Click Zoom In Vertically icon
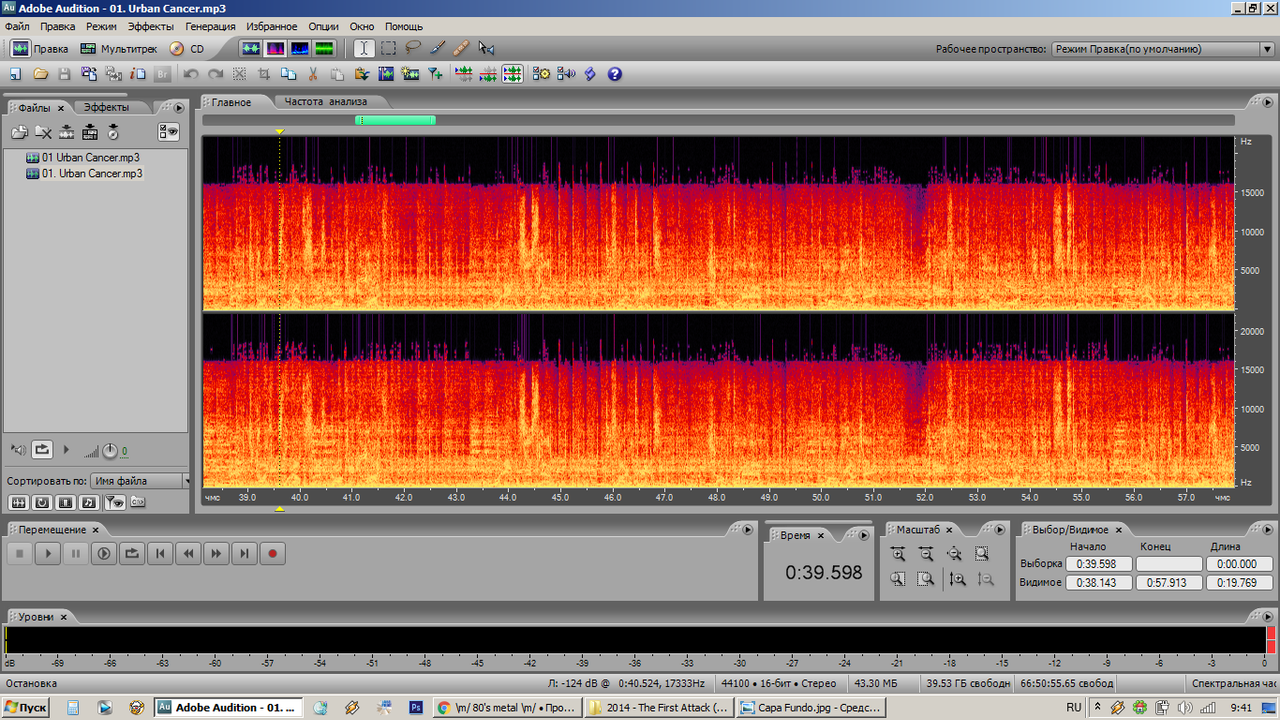Screen dimensions: 1280x720 tap(957, 579)
